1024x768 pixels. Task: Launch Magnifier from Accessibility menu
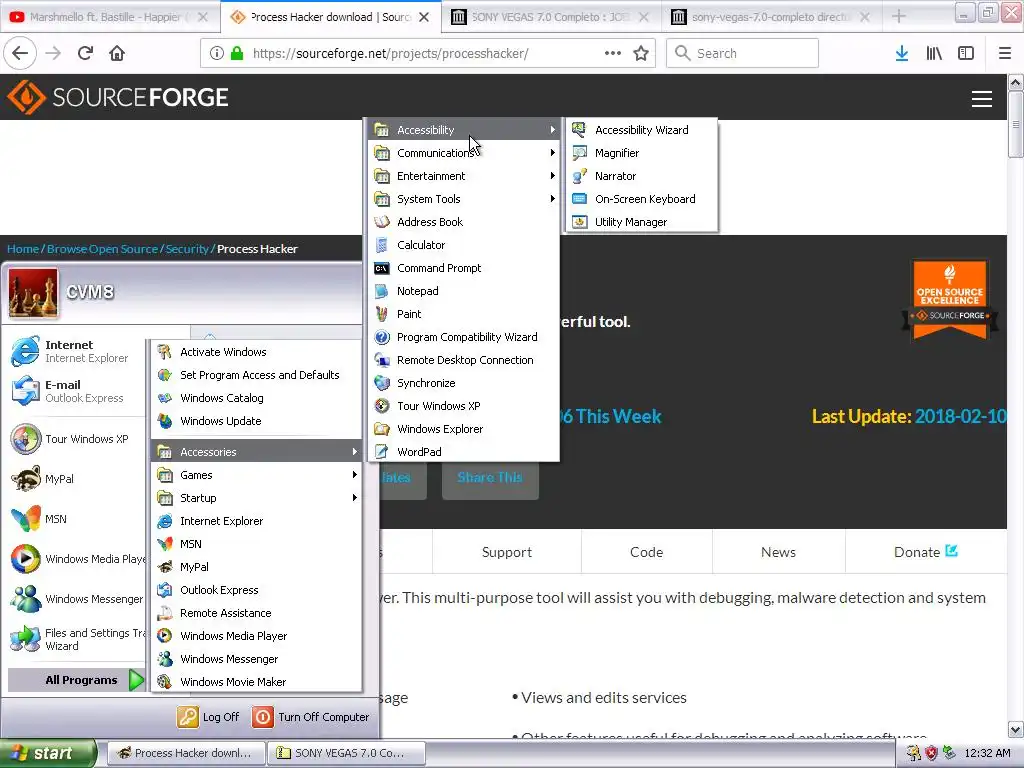(641, 153)
